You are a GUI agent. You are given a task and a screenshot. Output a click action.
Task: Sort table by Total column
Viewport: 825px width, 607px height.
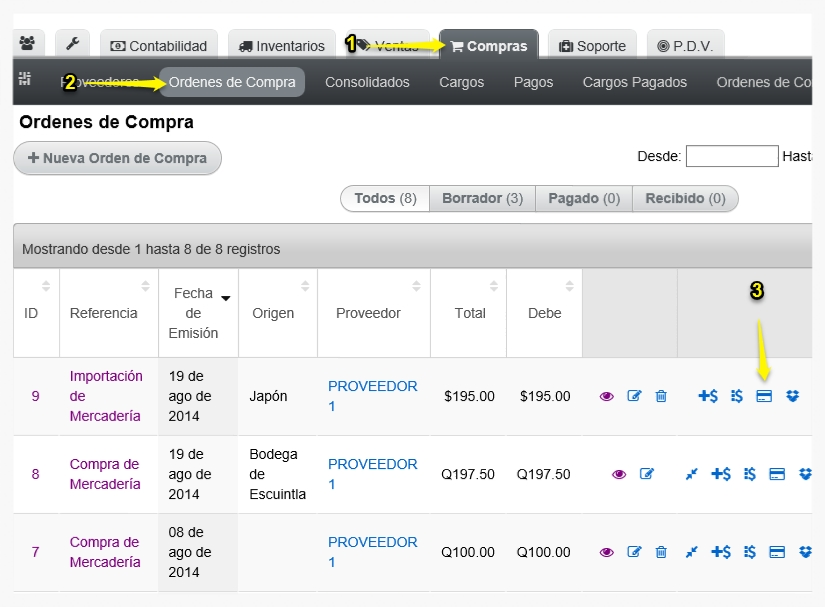(x=468, y=313)
